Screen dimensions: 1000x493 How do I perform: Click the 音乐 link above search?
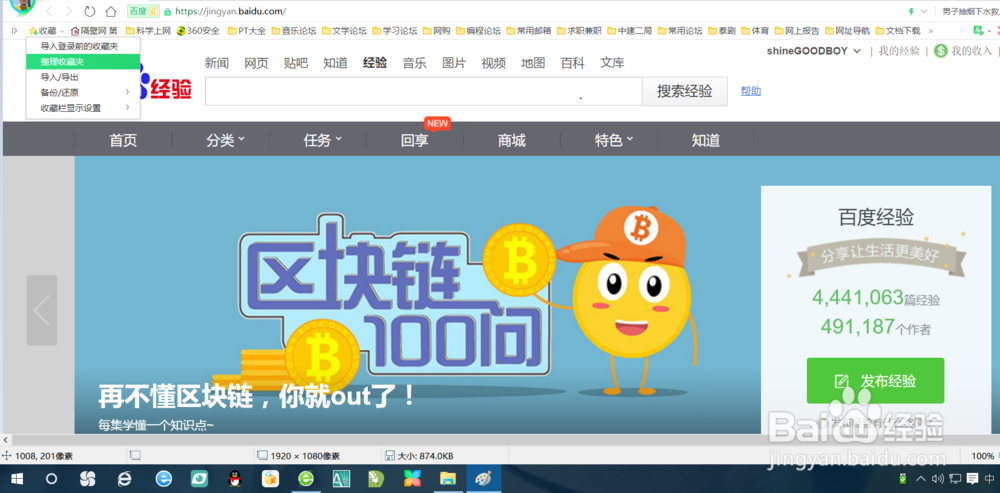pos(415,63)
